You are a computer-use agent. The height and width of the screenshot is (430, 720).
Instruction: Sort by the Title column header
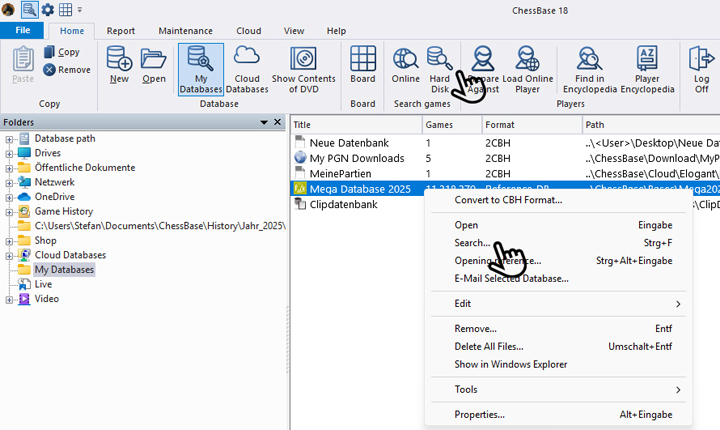pos(356,124)
